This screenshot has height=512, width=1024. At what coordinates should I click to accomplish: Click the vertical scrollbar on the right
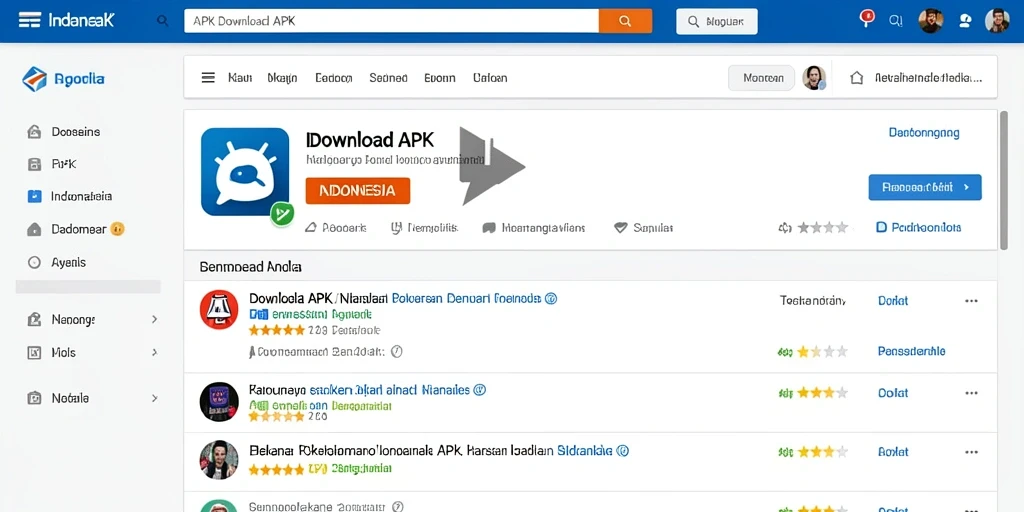click(1004, 180)
